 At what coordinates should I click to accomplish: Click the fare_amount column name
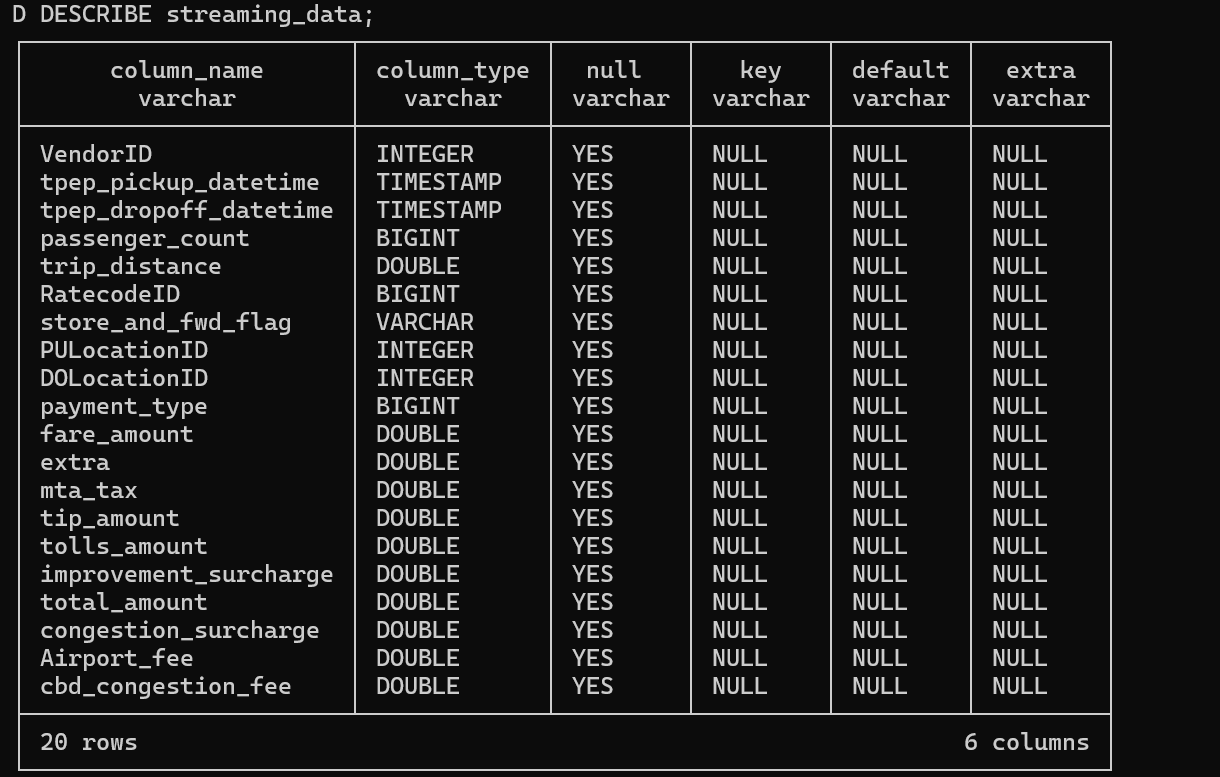tap(116, 434)
